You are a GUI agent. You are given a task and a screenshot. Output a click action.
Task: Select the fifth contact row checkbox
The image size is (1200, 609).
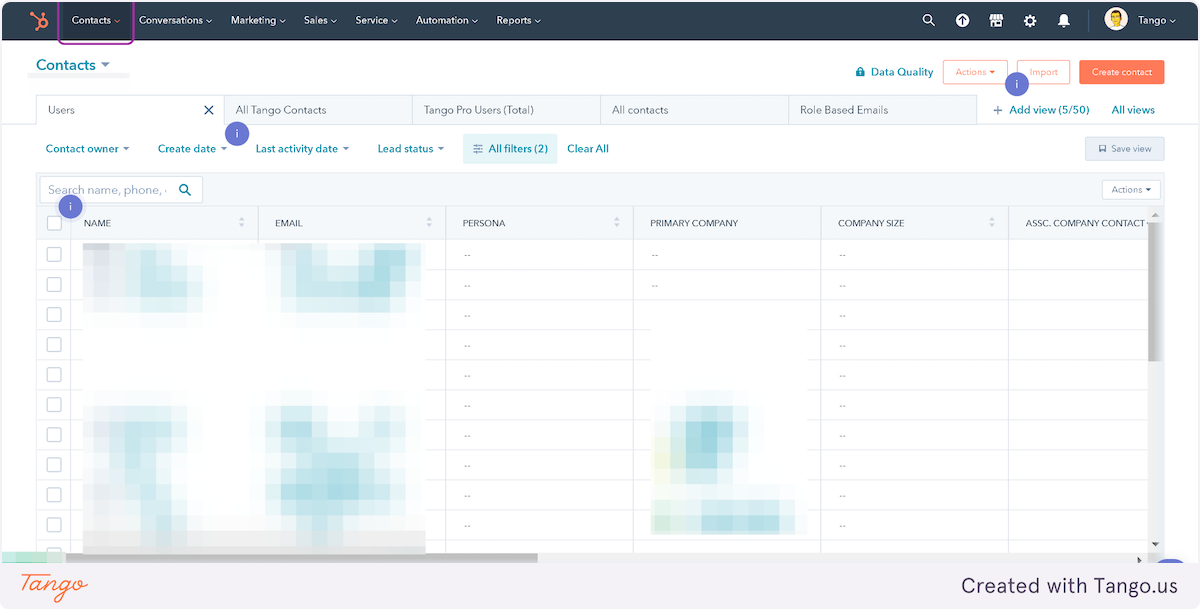coord(54,374)
